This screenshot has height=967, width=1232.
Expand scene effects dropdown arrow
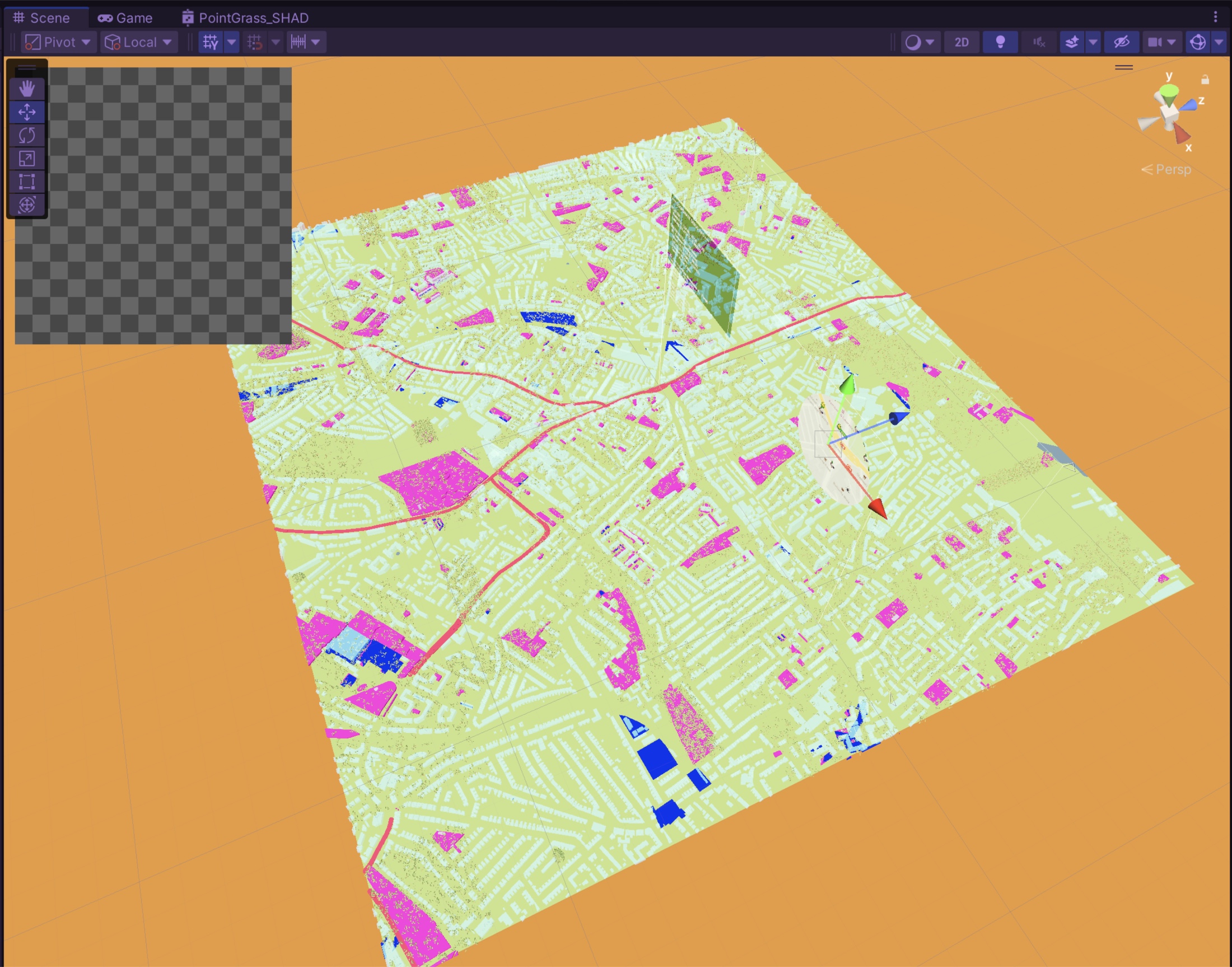pyautogui.click(x=1093, y=42)
